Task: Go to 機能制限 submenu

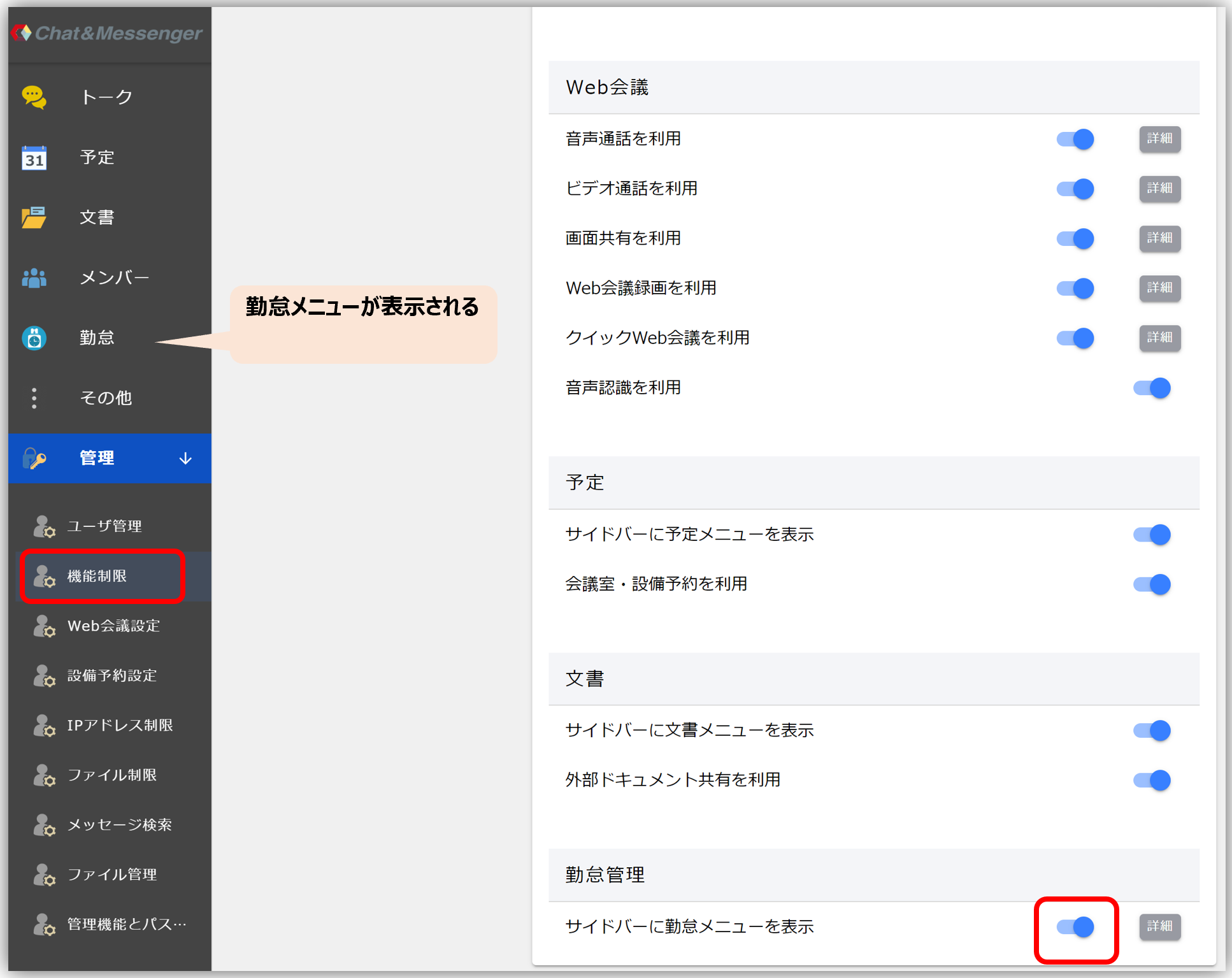Action: (113, 576)
